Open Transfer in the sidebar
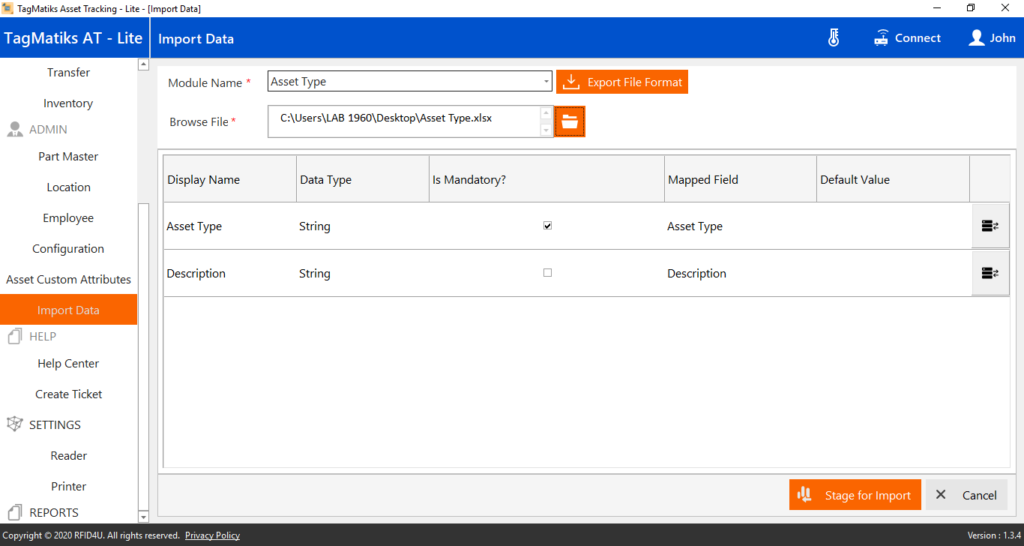Screen dimensions: 1024x546 tap(69, 72)
